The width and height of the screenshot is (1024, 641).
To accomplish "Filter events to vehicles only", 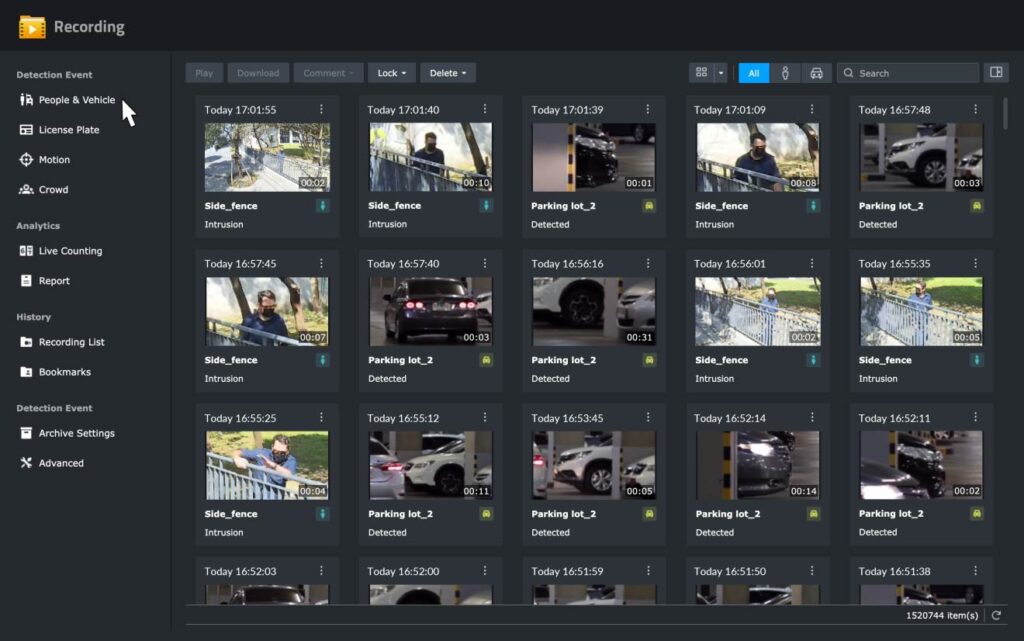I will coord(816,73).
